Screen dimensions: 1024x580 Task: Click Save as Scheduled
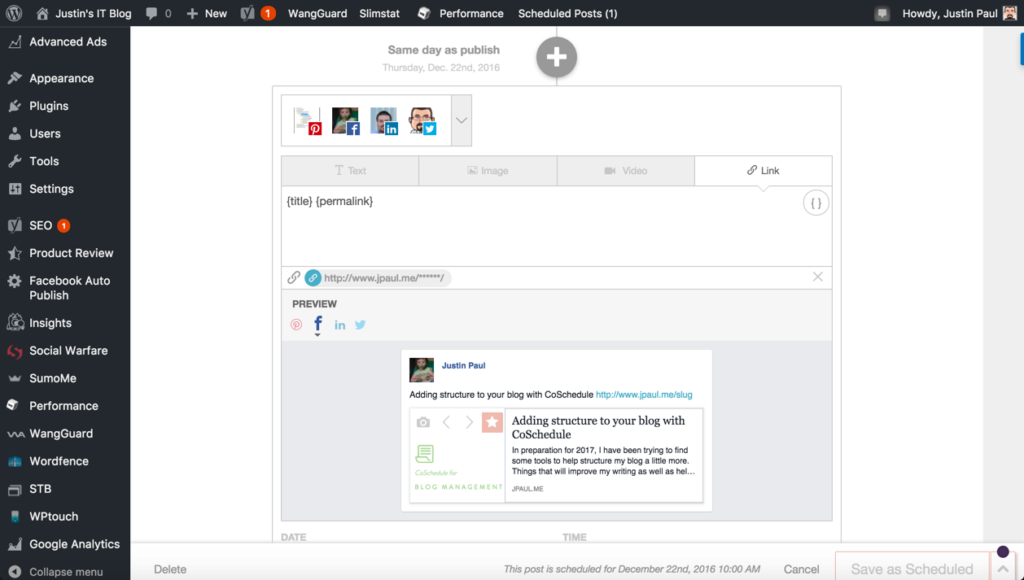click(x=912, y=568)
